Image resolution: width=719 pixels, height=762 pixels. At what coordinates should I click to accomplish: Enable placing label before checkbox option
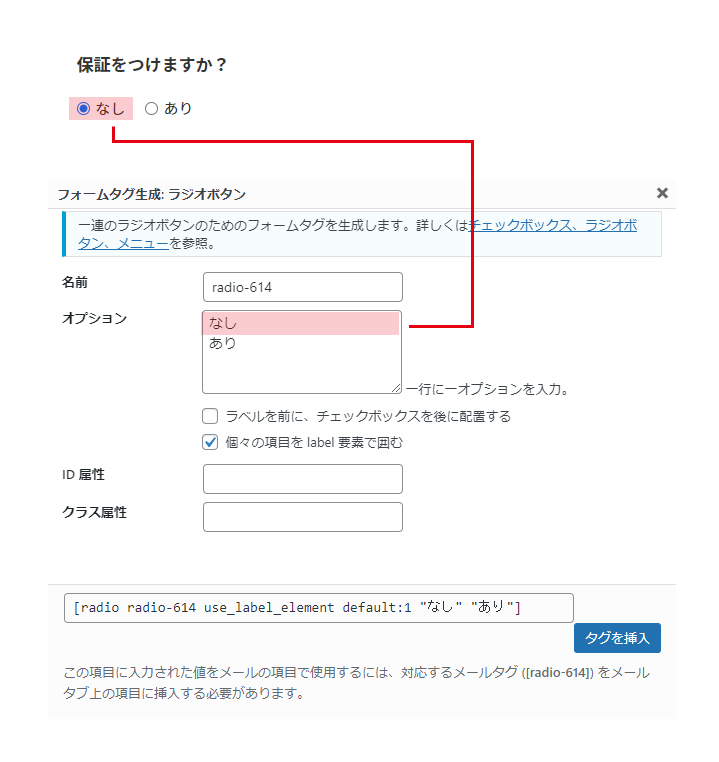point(210,416)
